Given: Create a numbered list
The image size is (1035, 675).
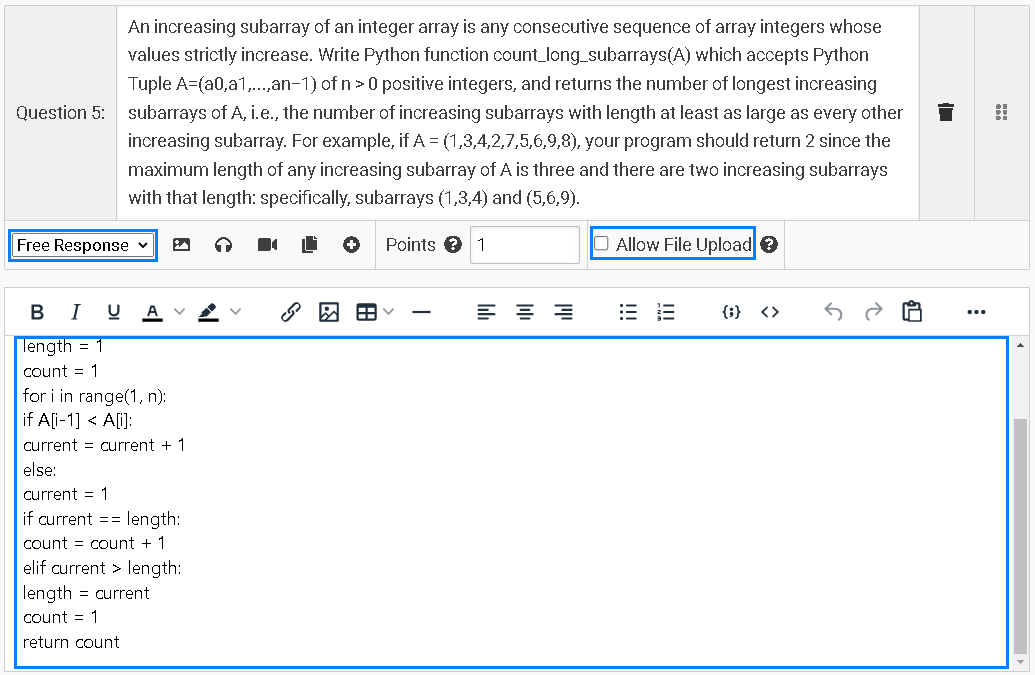Looking at the screenshot, I should pos(666,312).
